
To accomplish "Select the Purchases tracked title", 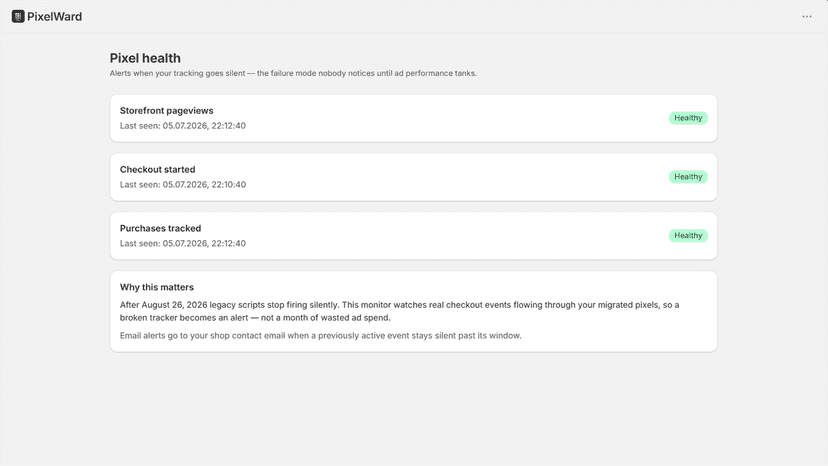I will tap(161, 228).
